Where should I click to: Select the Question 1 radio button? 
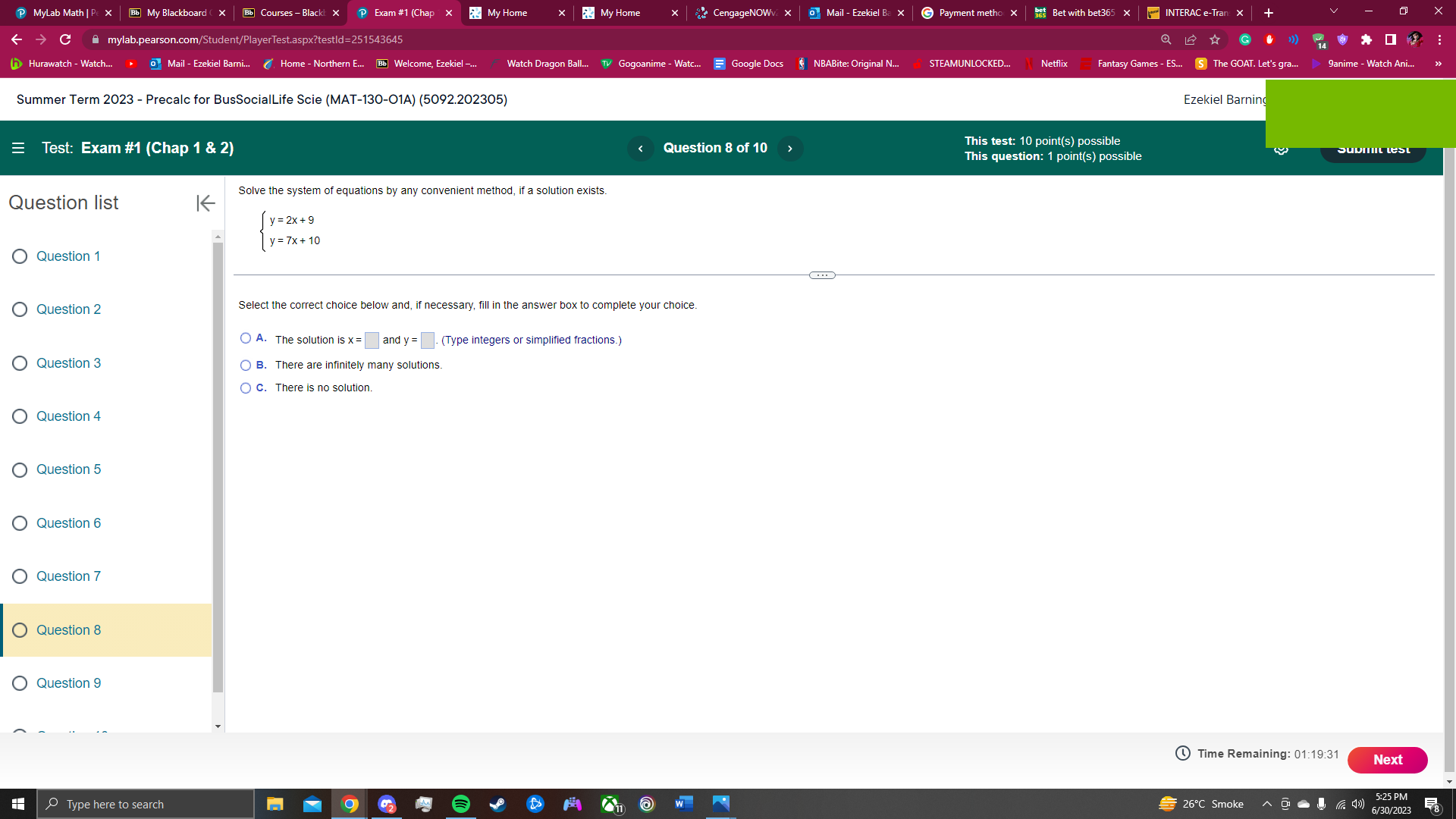[19, 256]
